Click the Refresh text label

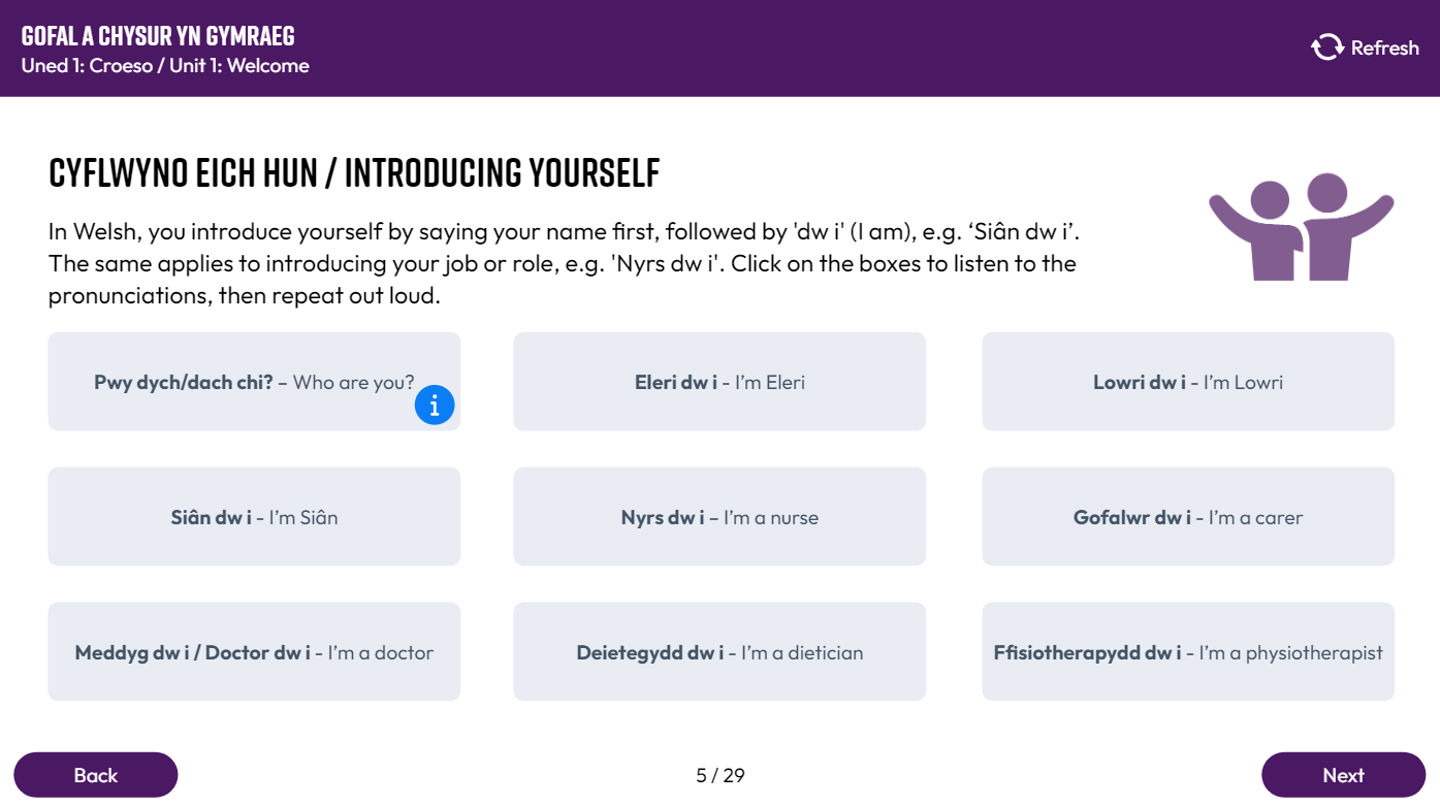[1384, 48]
